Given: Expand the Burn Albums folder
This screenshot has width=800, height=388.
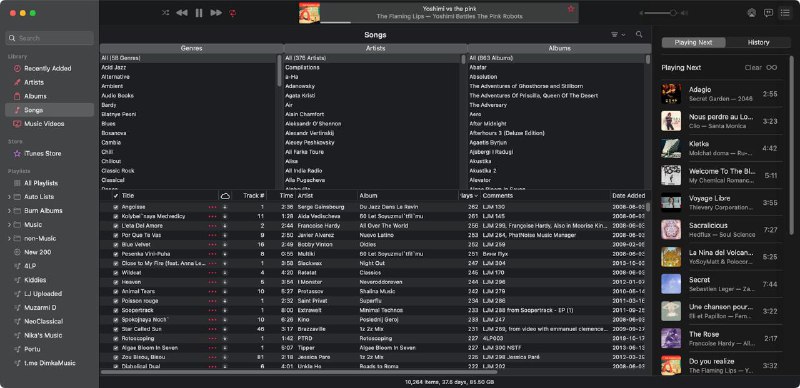Looking at the screenshot, I should tap(9, 211).
